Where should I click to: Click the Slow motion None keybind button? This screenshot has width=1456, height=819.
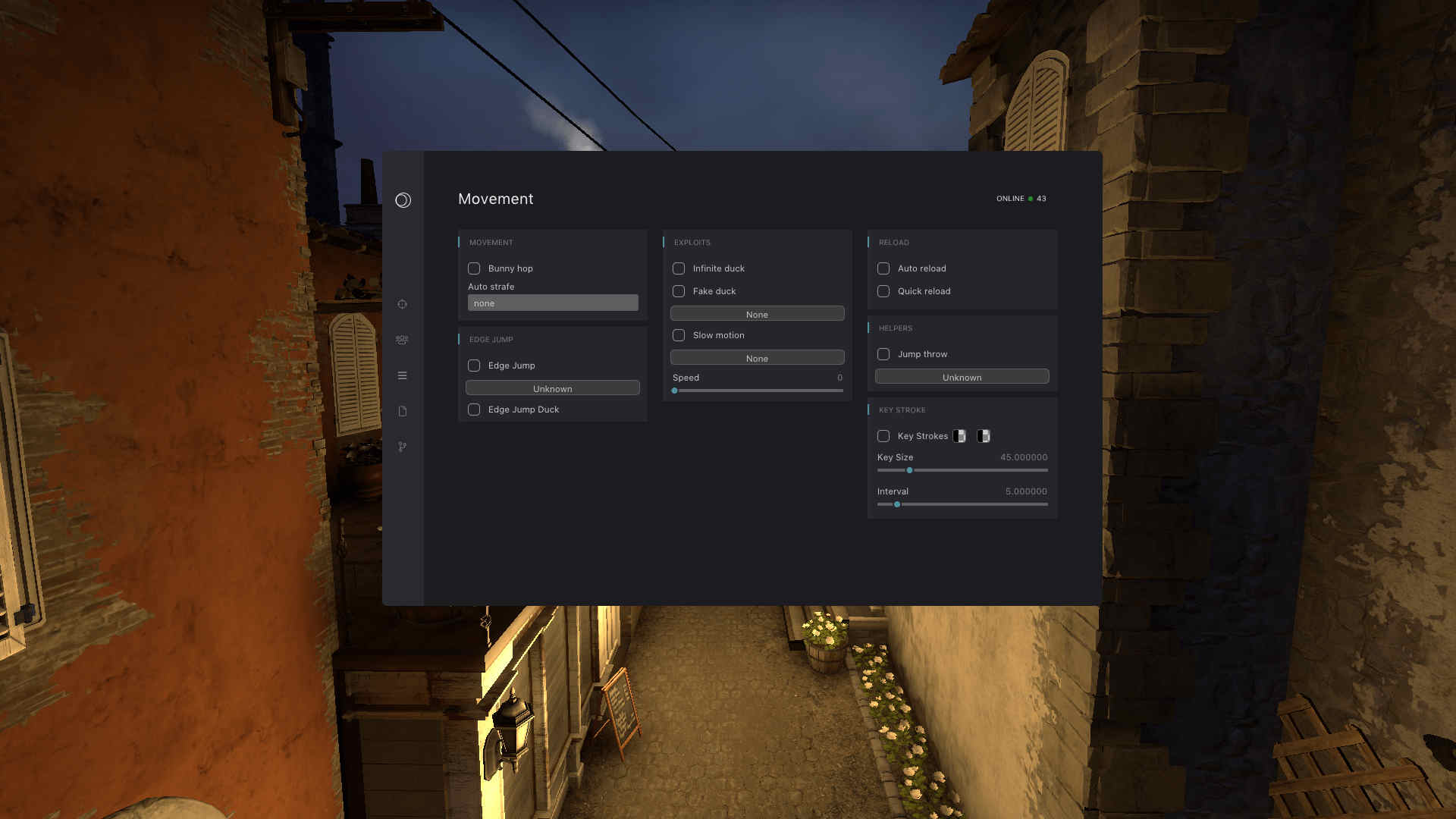[757, 358]
